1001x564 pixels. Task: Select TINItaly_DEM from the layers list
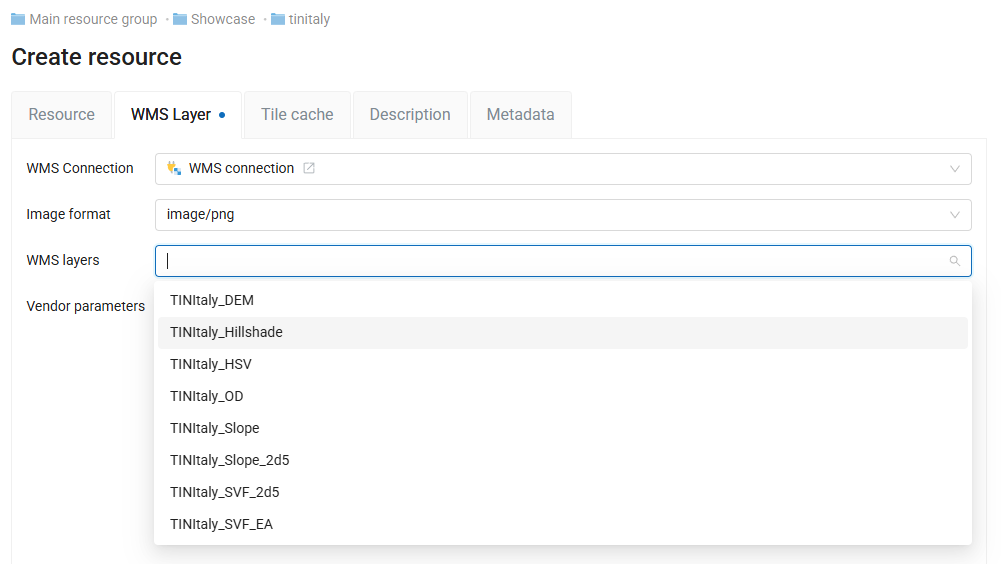point(212,300)
